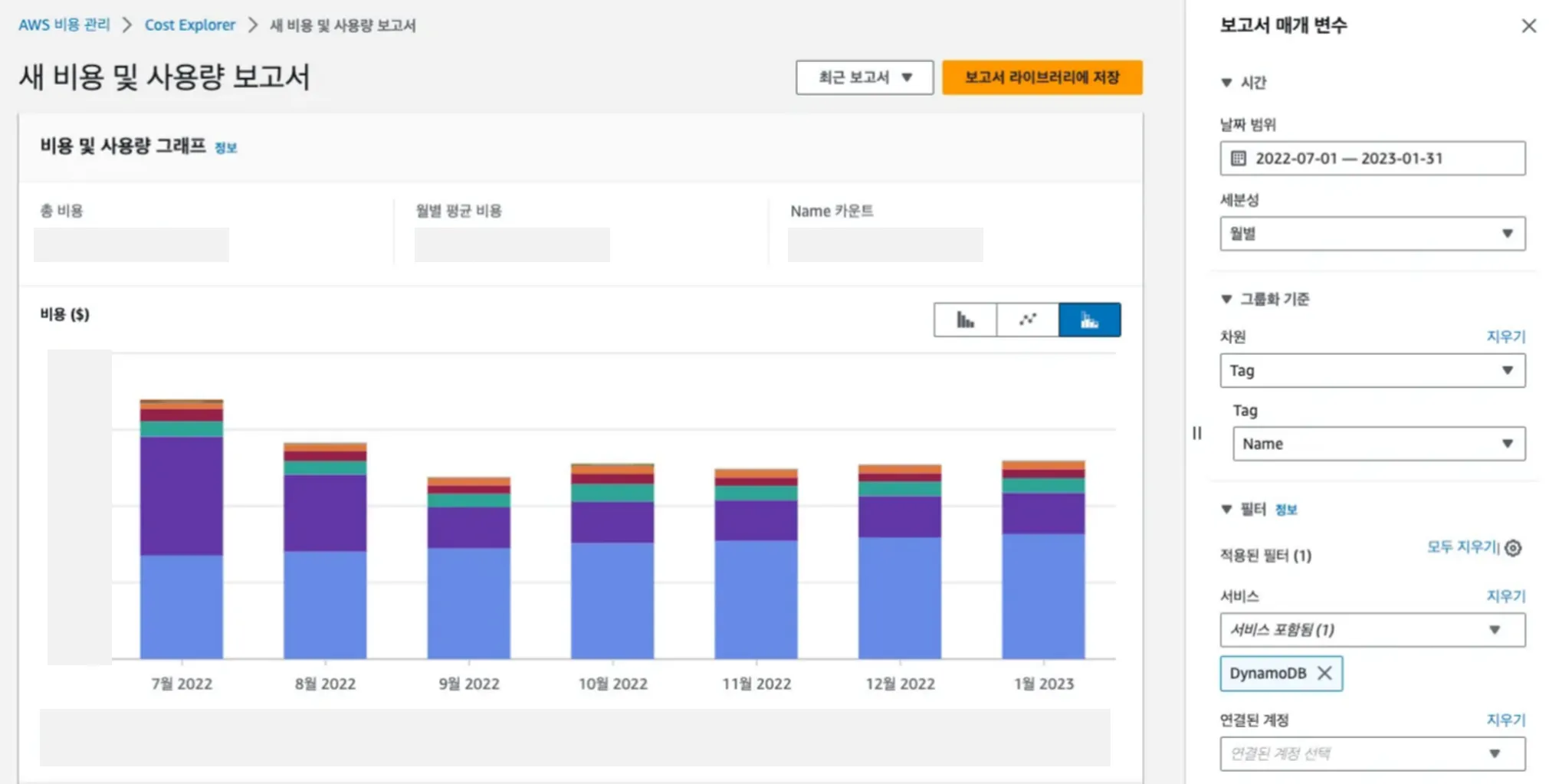Navigate to Cost Explorer via breadcrumb
Screen dimensions: 1549x784
tap(190, 25)
